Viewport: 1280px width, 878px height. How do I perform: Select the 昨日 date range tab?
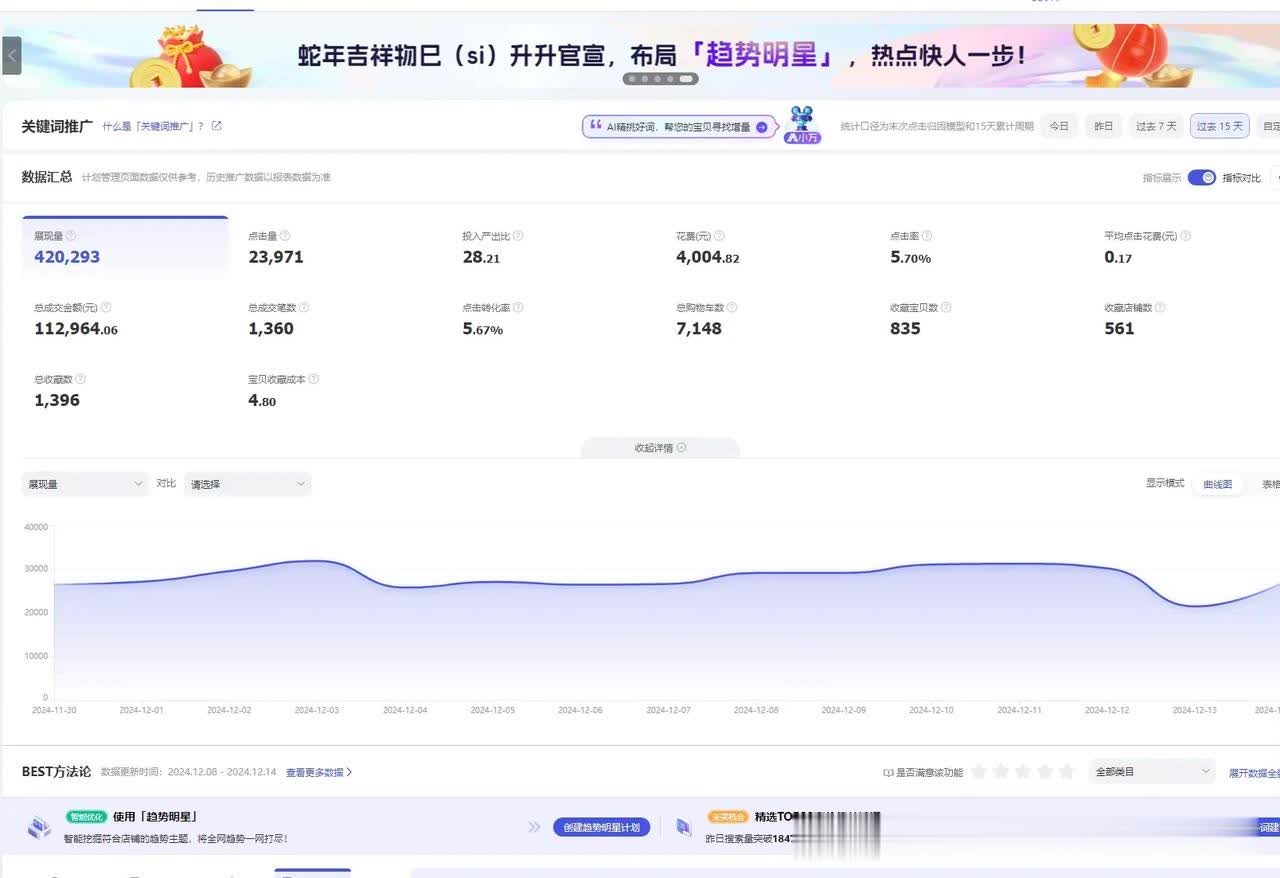click(x=1103, y=126)
